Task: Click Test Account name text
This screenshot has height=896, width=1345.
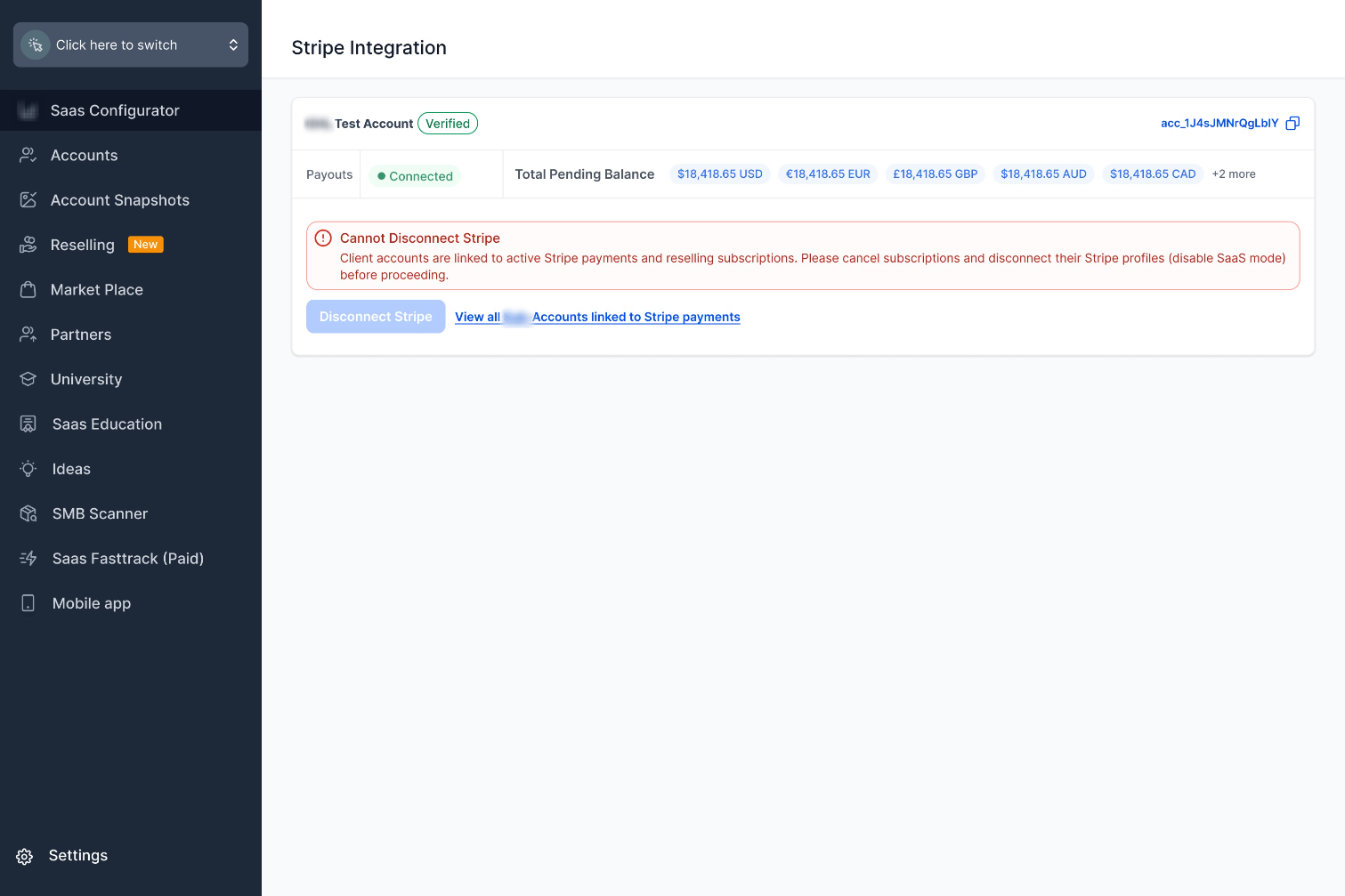Action: pos(374,124)
